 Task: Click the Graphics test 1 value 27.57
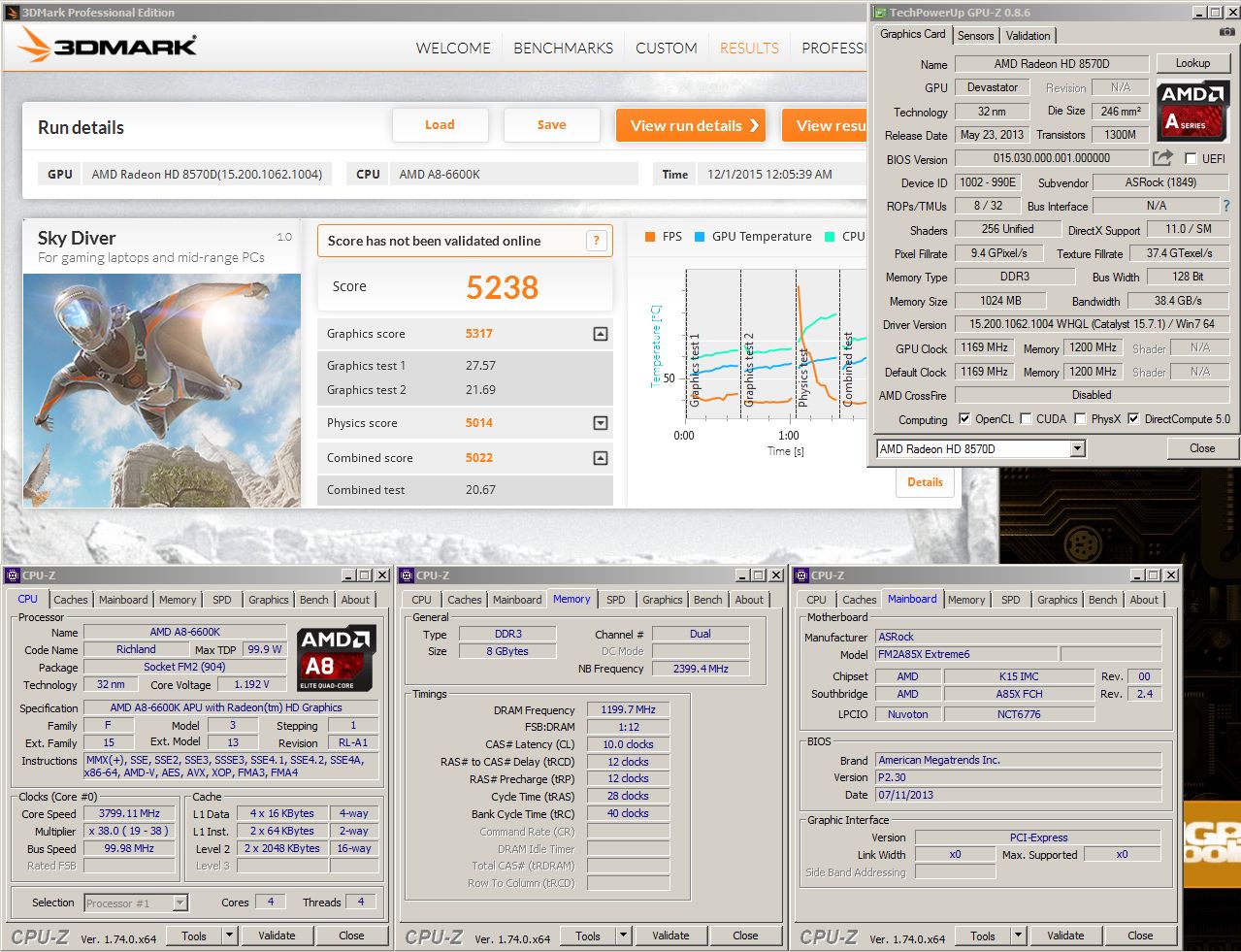(x=480, y=366)
